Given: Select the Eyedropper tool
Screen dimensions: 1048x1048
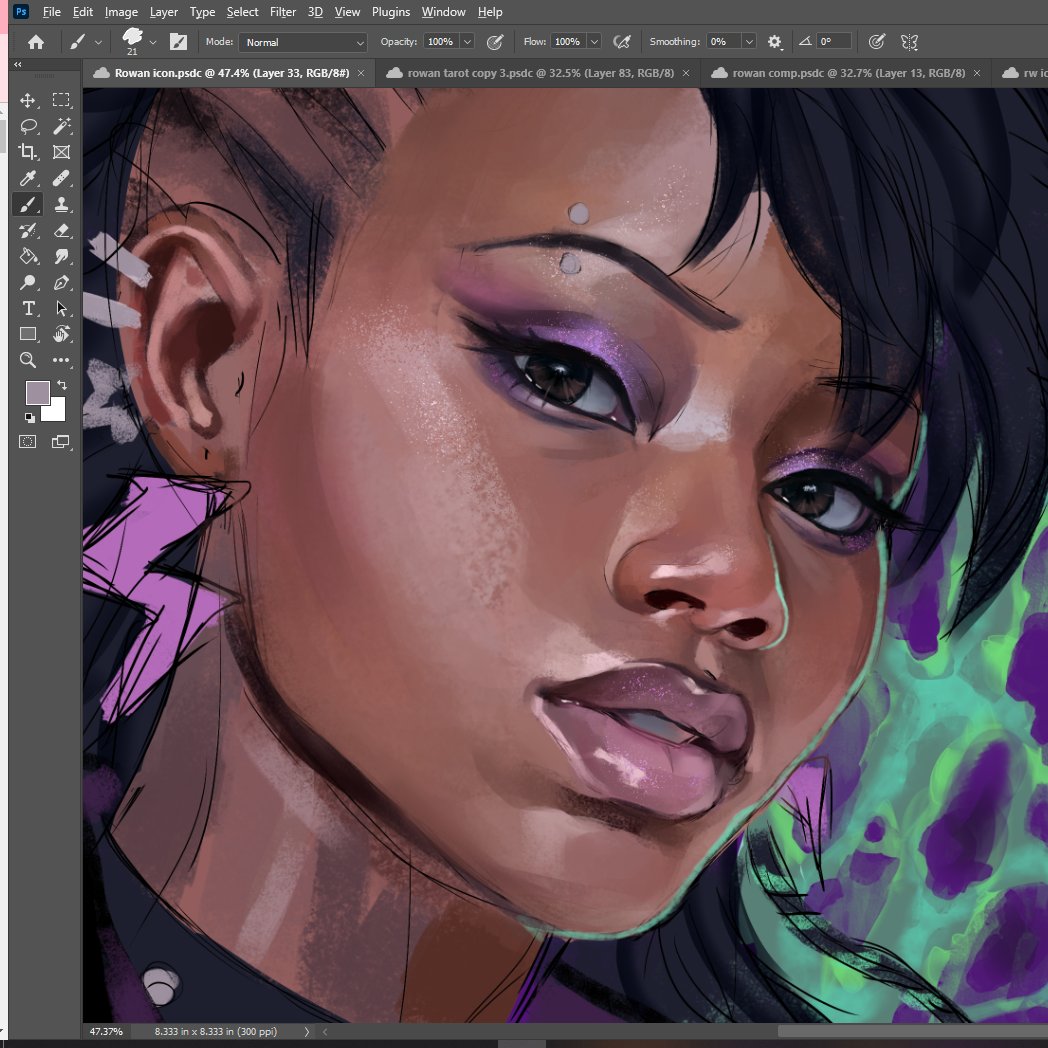Looking at the screenshot, I should coord(27,178).
